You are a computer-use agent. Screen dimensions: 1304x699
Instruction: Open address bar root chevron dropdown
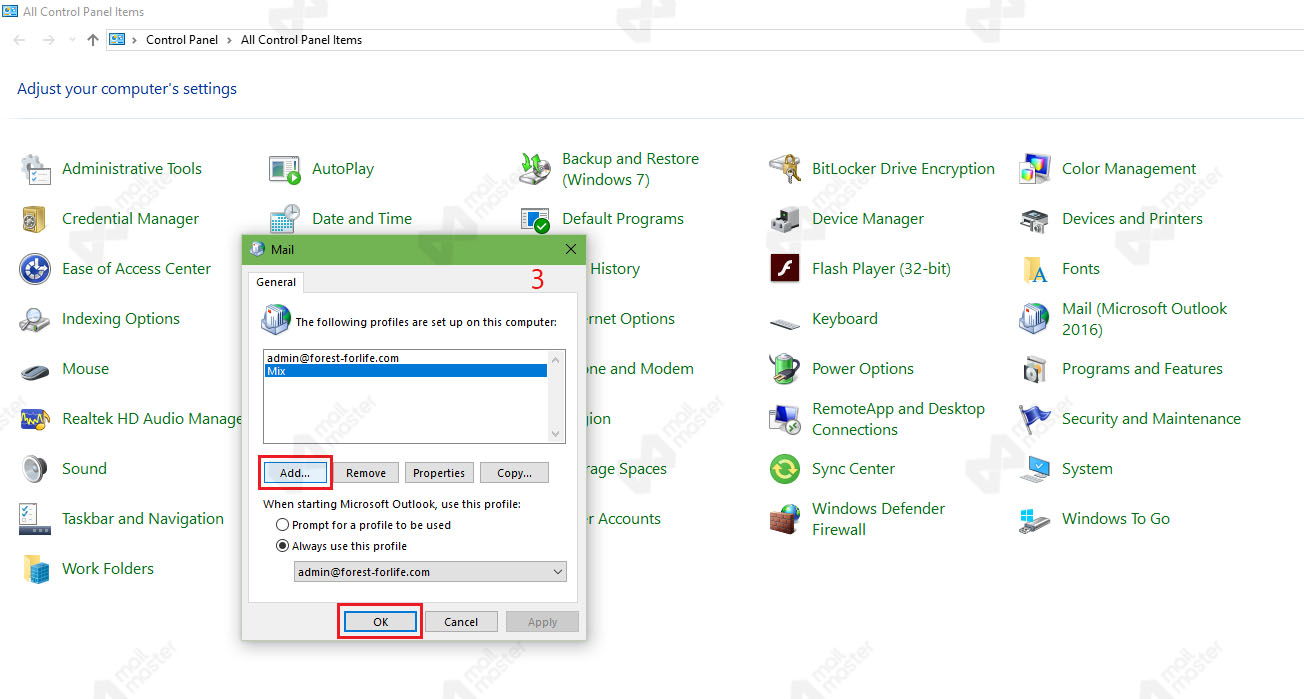134,40
